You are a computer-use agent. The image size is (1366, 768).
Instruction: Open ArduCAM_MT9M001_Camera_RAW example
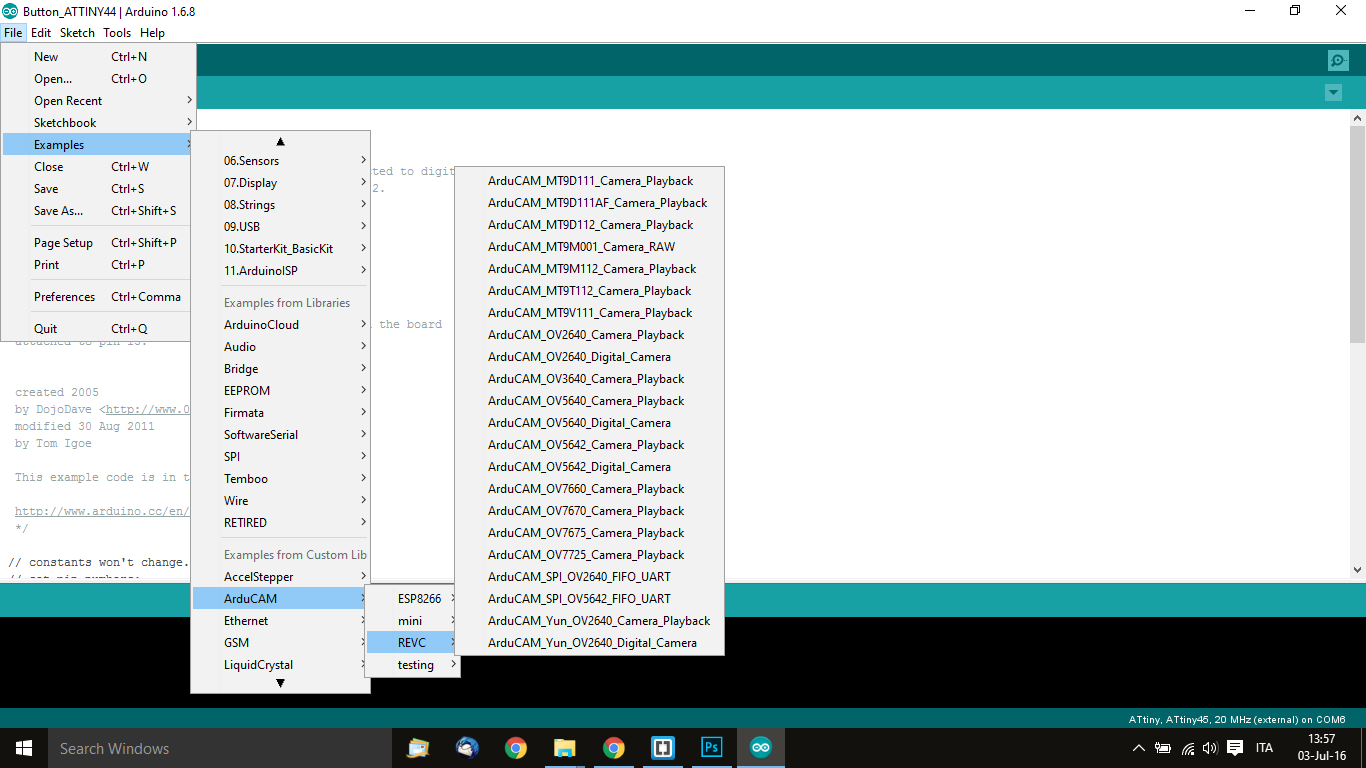click(589, 247)
